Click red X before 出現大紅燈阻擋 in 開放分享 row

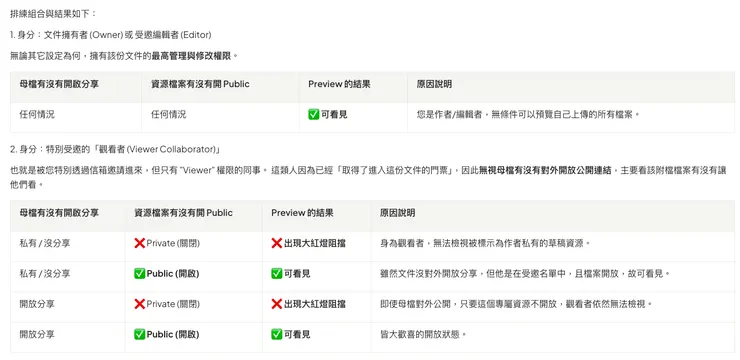pyautogui.click(x=277, y=304)
